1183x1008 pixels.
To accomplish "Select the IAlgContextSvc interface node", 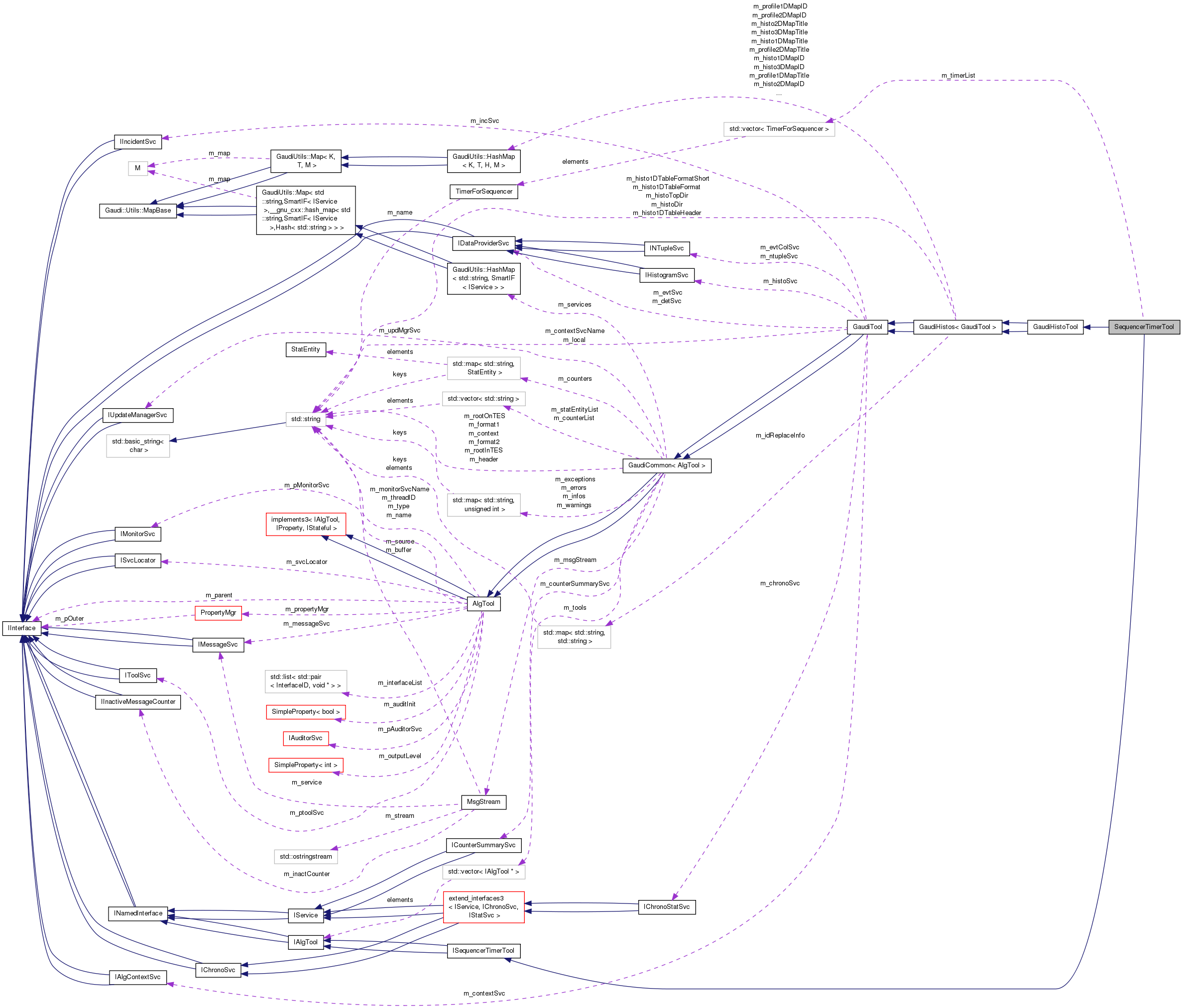I will coord(137,977).
